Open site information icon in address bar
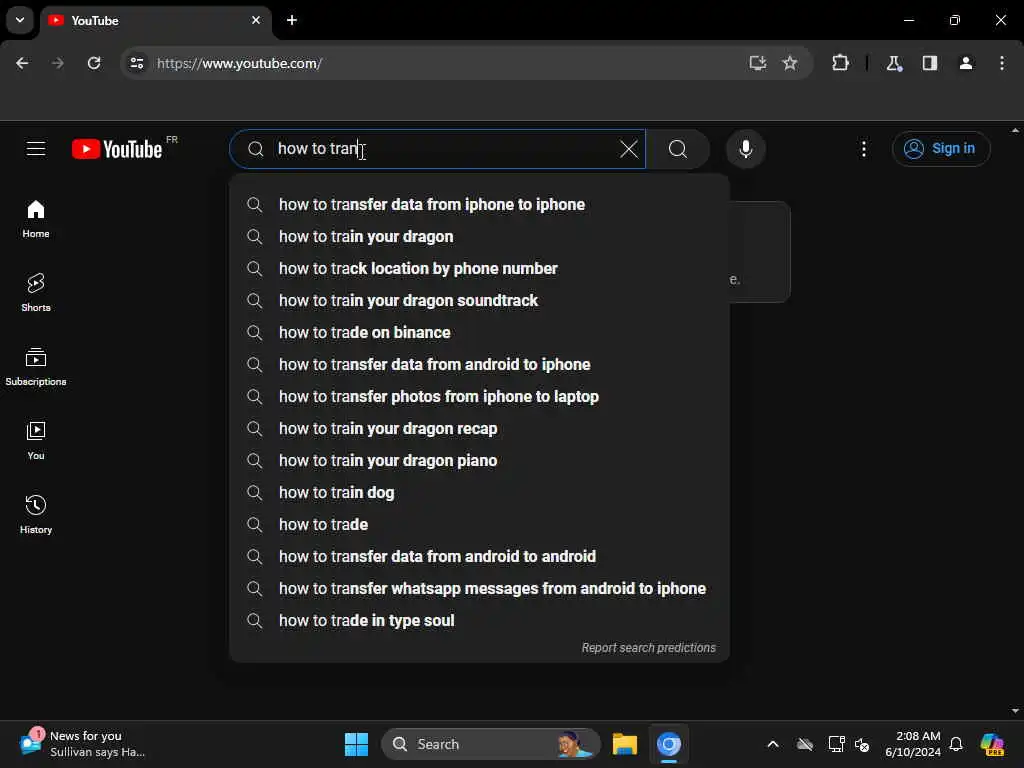This screenshot has width=1024, height=768. coord(137,63)
